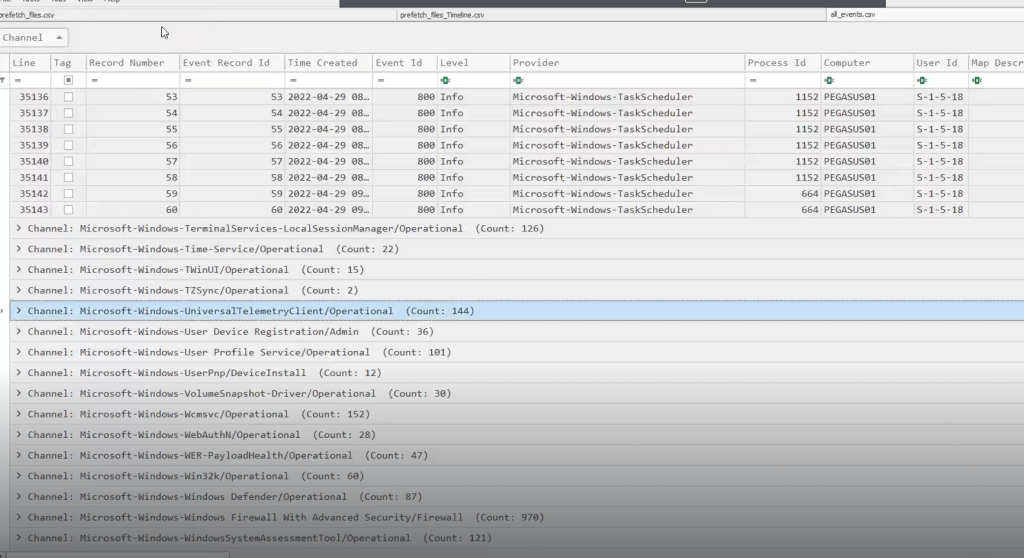Tag the row for line 35142

point(68,193)
